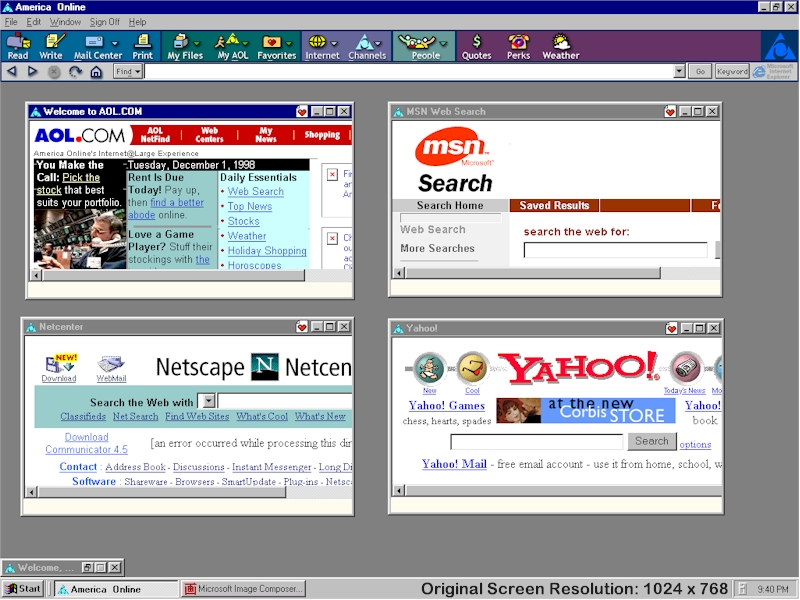Open the File menu

pyautogui.click(x=11, y=22)
